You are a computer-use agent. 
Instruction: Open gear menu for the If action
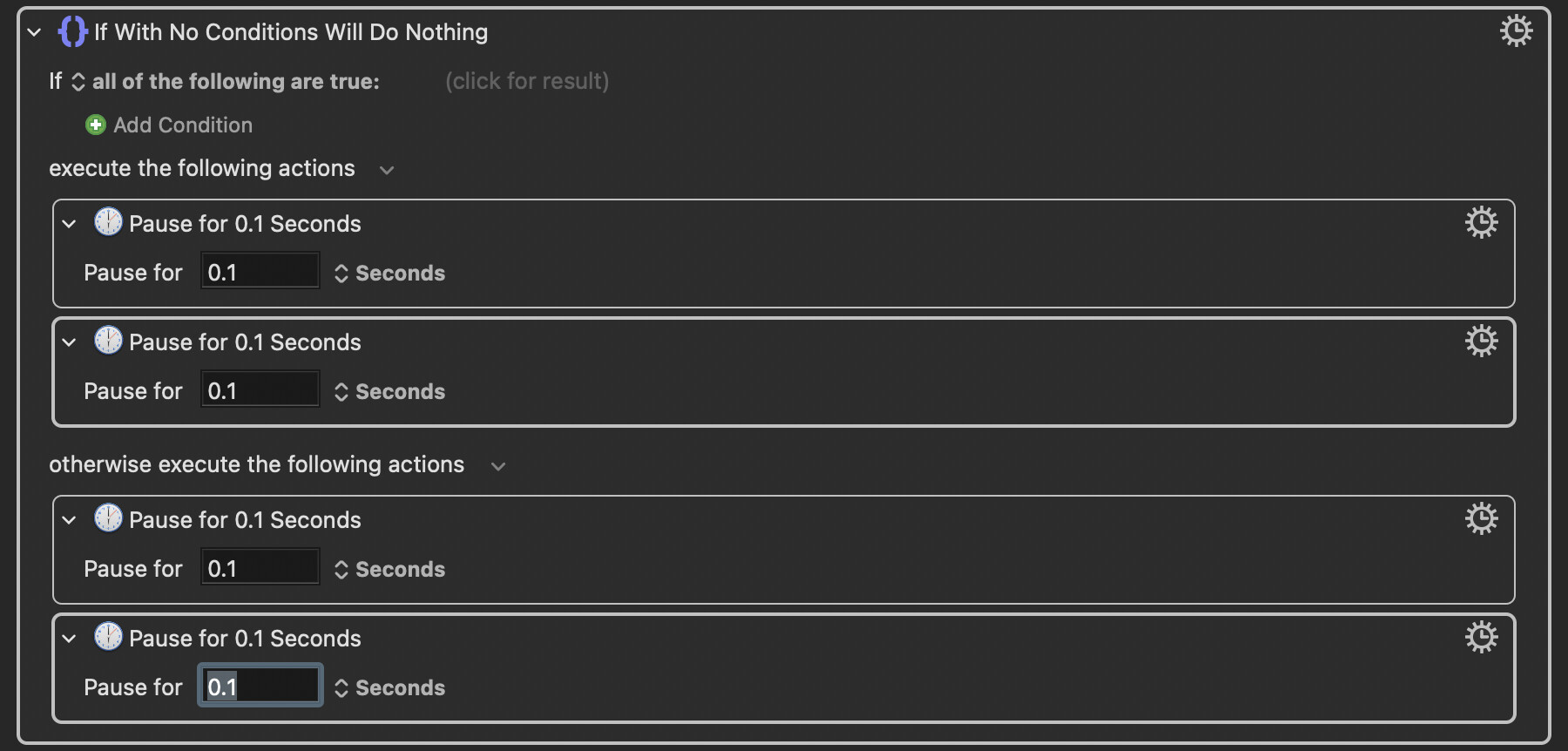point(1516,31)
